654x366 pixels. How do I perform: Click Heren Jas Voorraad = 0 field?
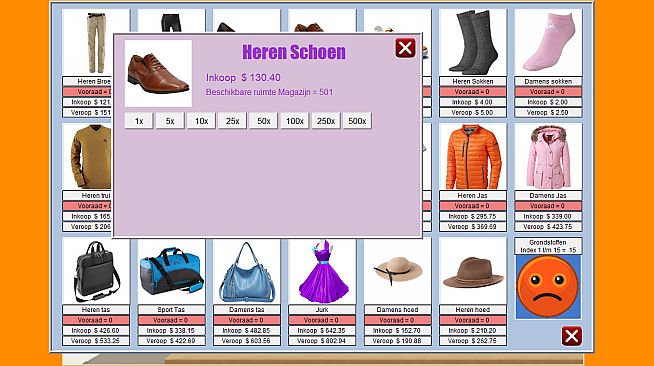473,206
